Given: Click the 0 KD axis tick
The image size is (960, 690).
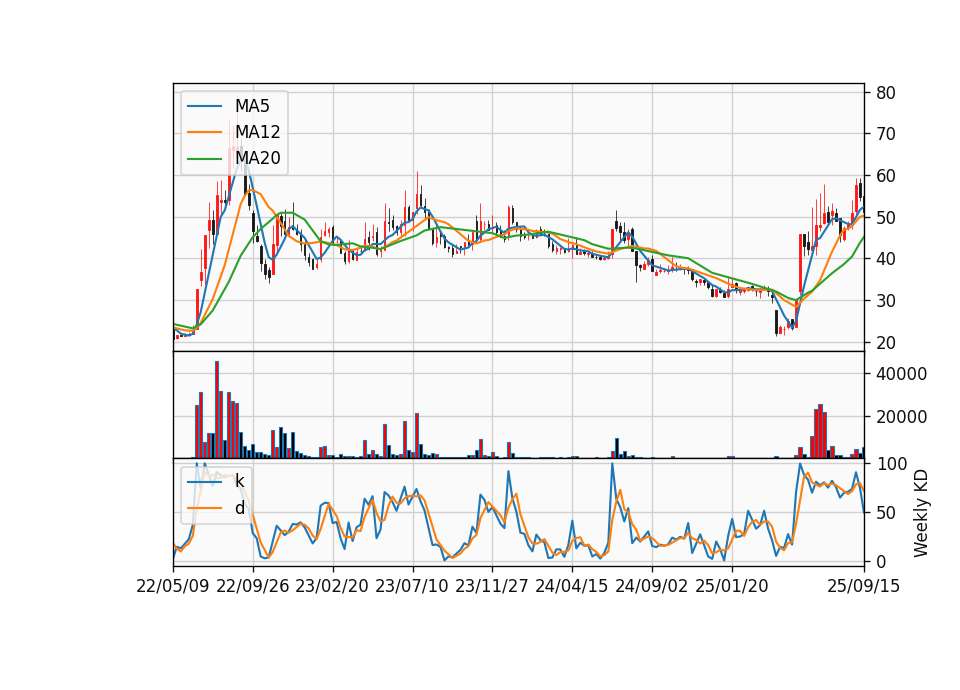Looking at the screenshot, I should click(x=882, y=561).
